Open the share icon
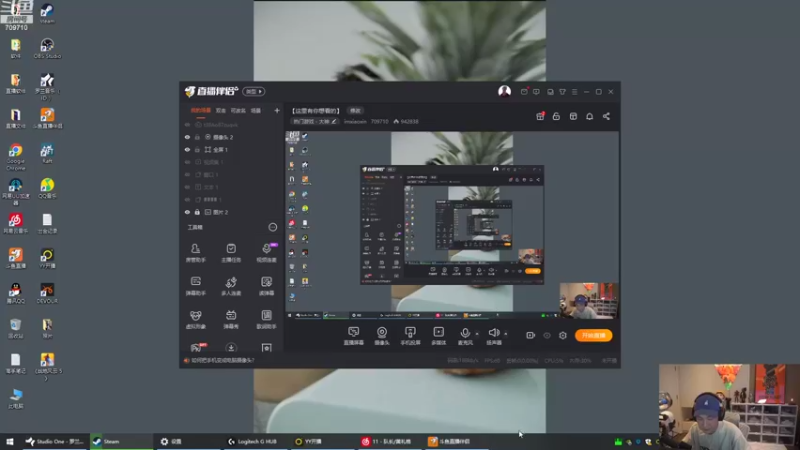The image size is (800, 450). 606,116
